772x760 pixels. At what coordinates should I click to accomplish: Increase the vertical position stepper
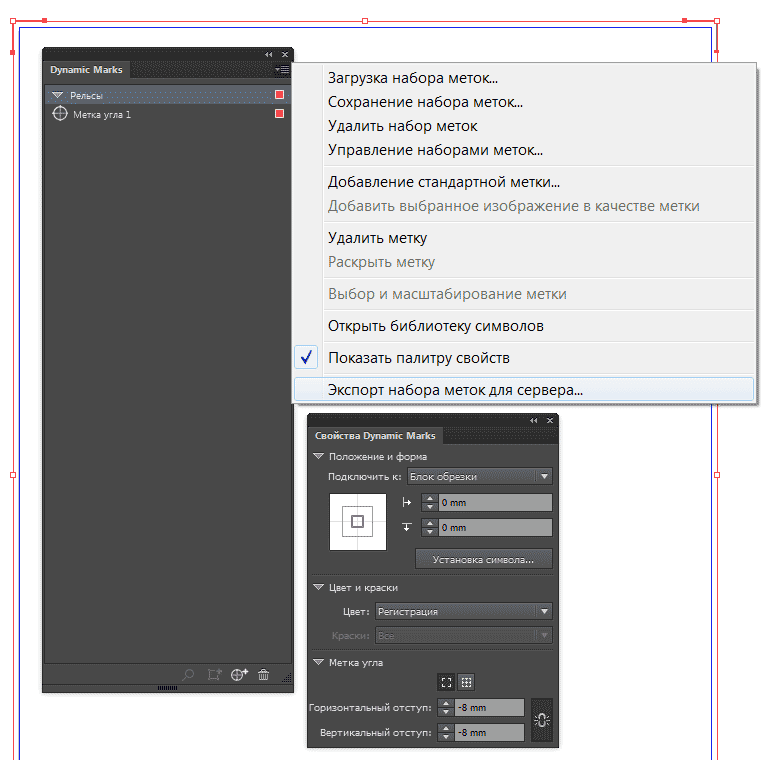[430, 523]
